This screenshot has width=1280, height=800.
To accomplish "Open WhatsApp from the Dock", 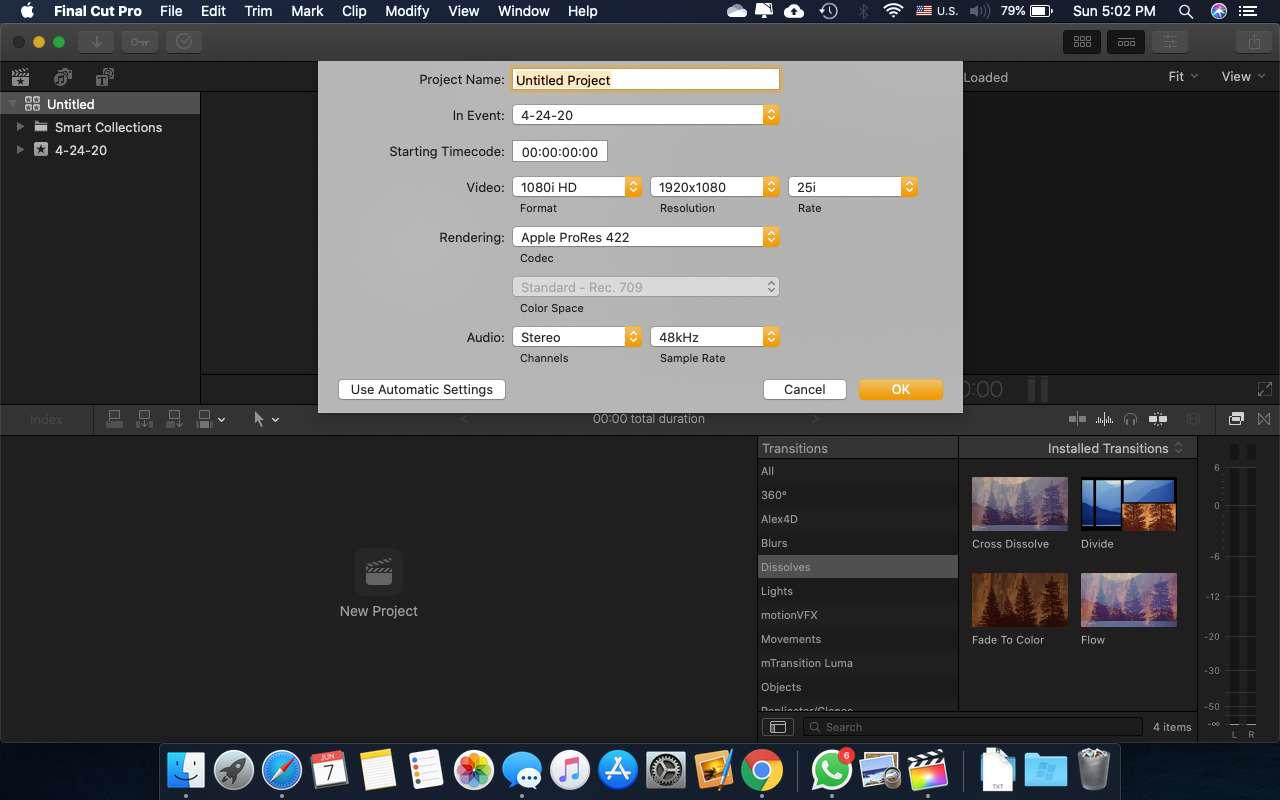I will (831, 771).
